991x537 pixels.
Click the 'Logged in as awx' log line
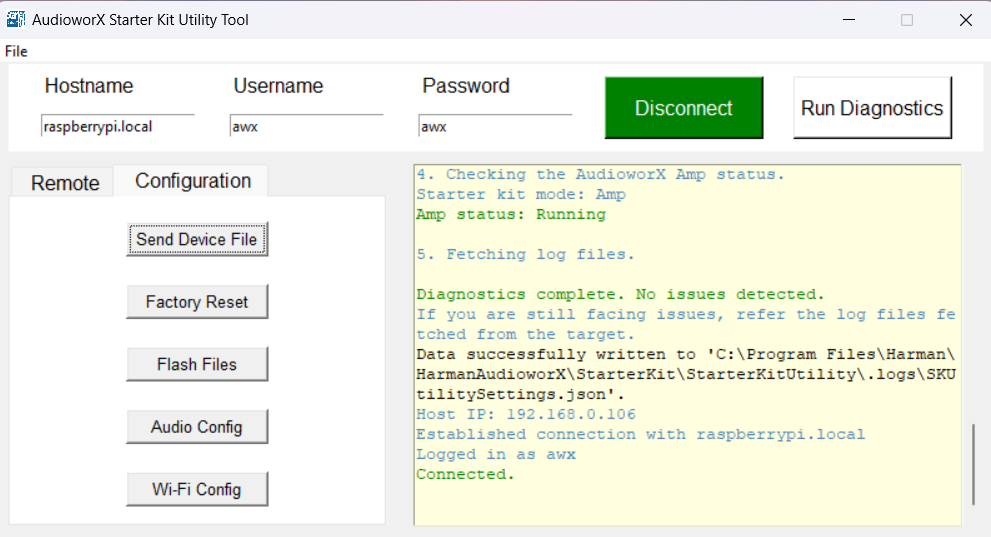tap(496, 454)
